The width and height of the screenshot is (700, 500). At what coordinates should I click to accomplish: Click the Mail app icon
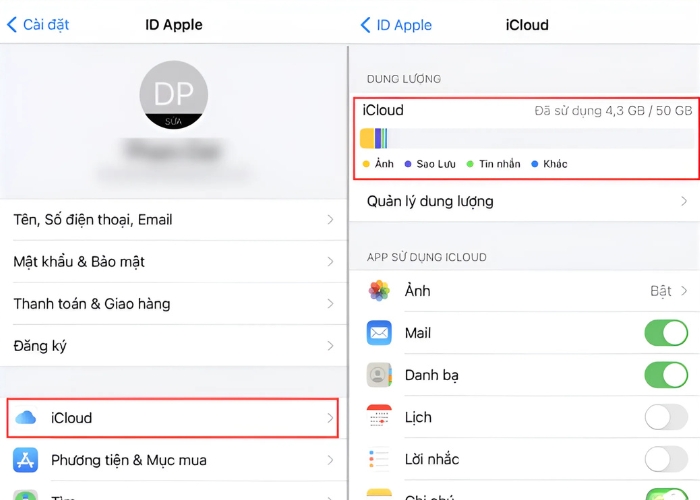(x=379, y=333)
